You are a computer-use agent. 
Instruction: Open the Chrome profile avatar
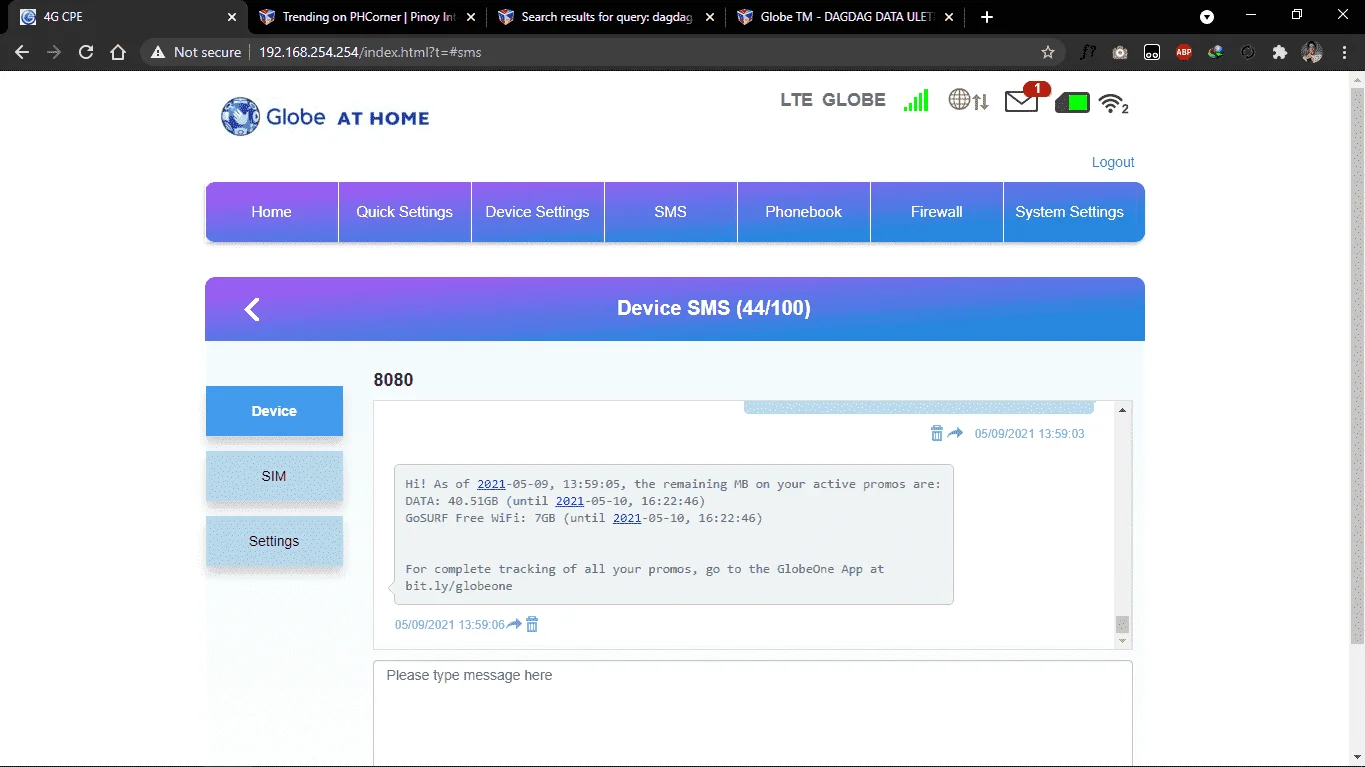[x=1312, y=52]
